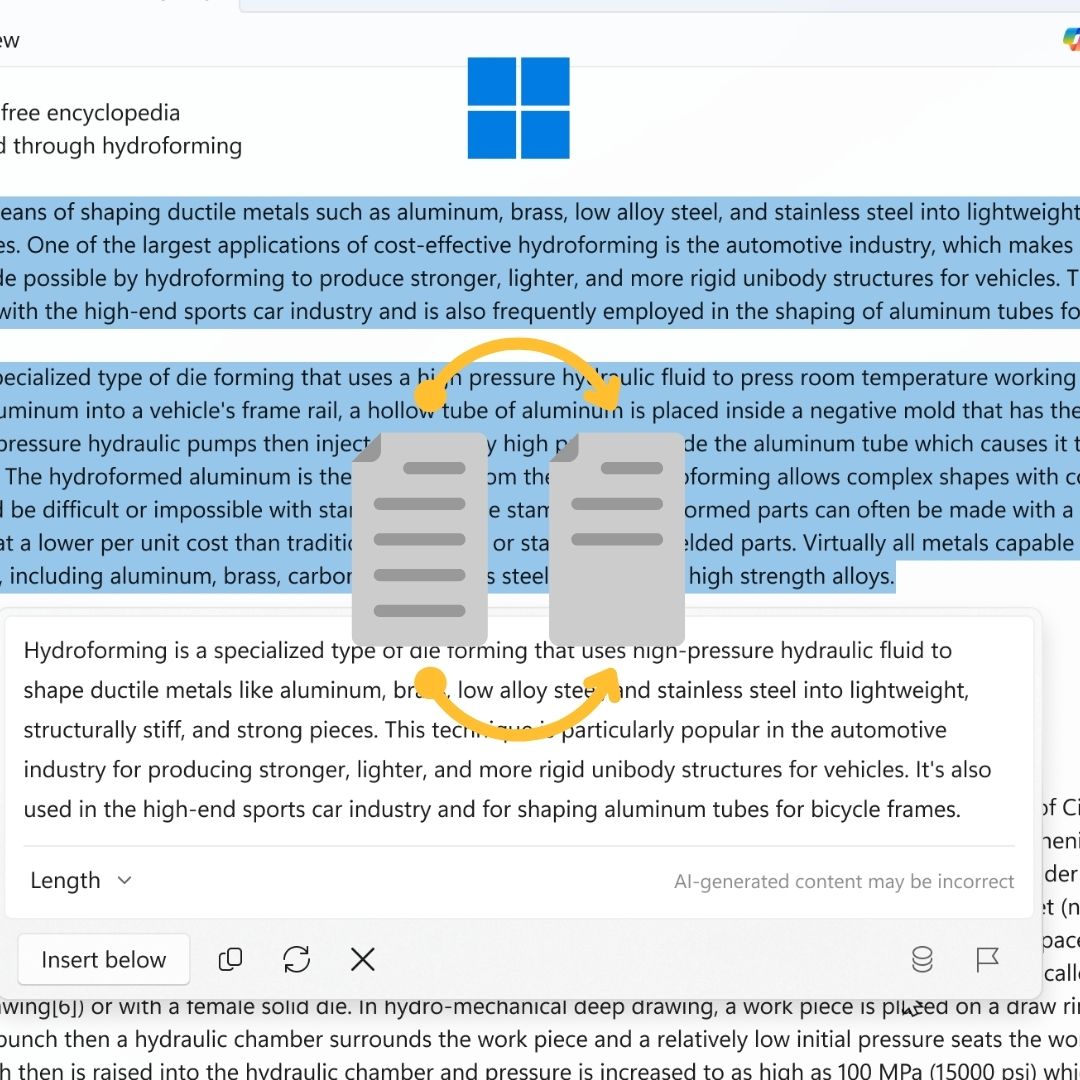
Task: Dismiss the summary with the X icon
Action: point(363,960)
